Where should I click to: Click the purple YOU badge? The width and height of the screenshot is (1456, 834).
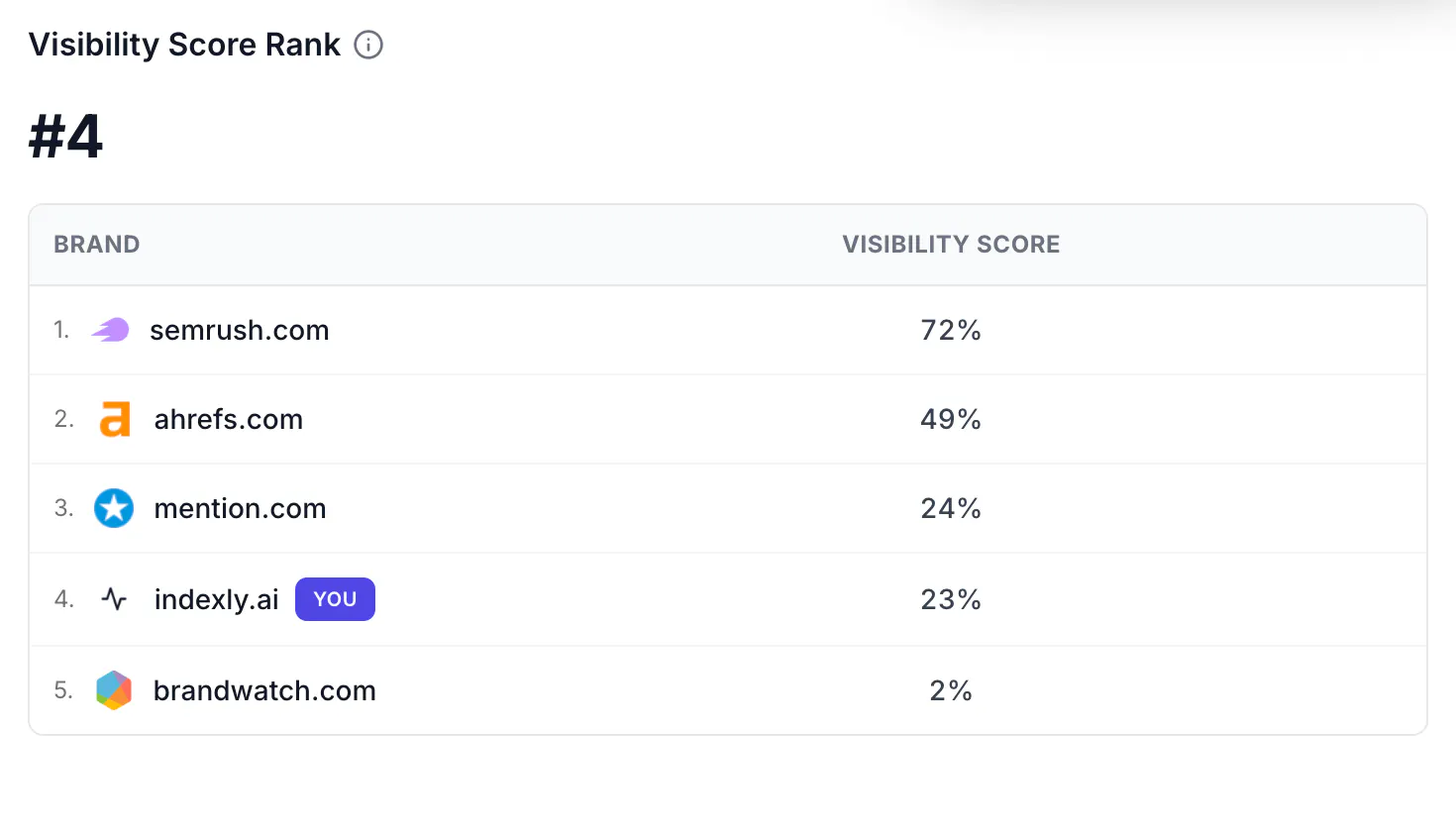click(335, 599)
